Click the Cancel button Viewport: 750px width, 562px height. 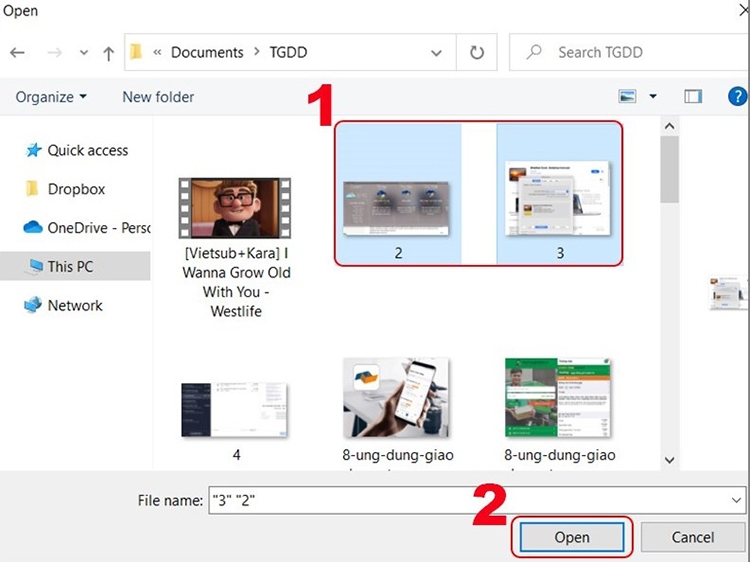point(693,537)
